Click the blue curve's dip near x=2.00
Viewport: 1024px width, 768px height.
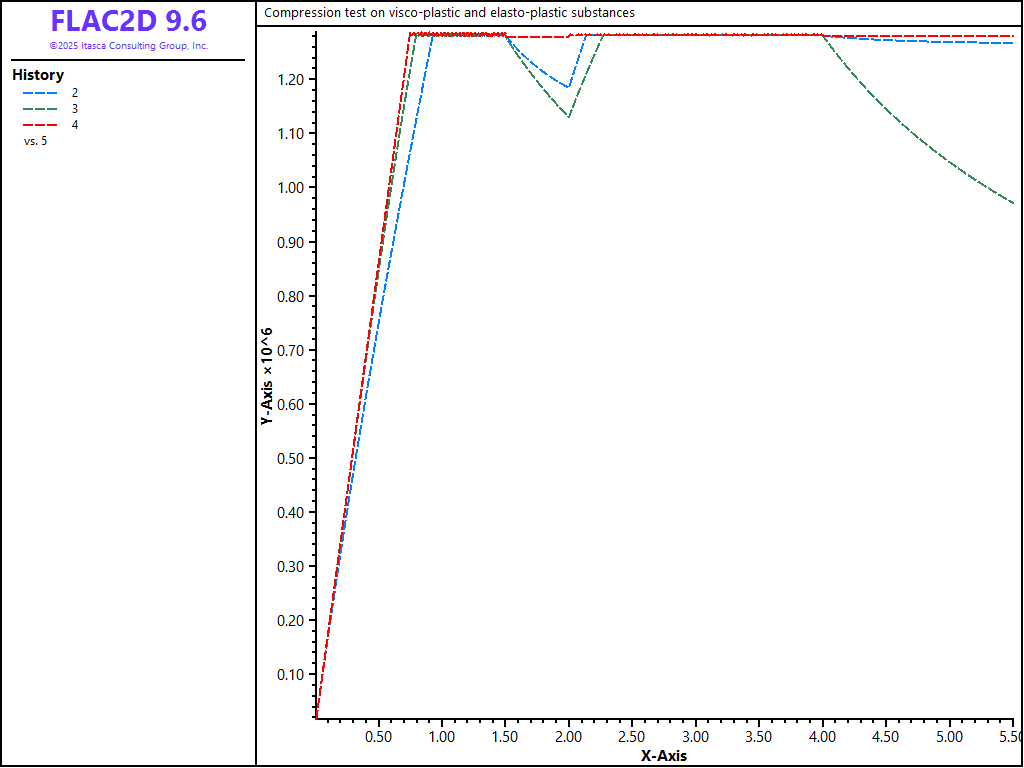[569, 87]
